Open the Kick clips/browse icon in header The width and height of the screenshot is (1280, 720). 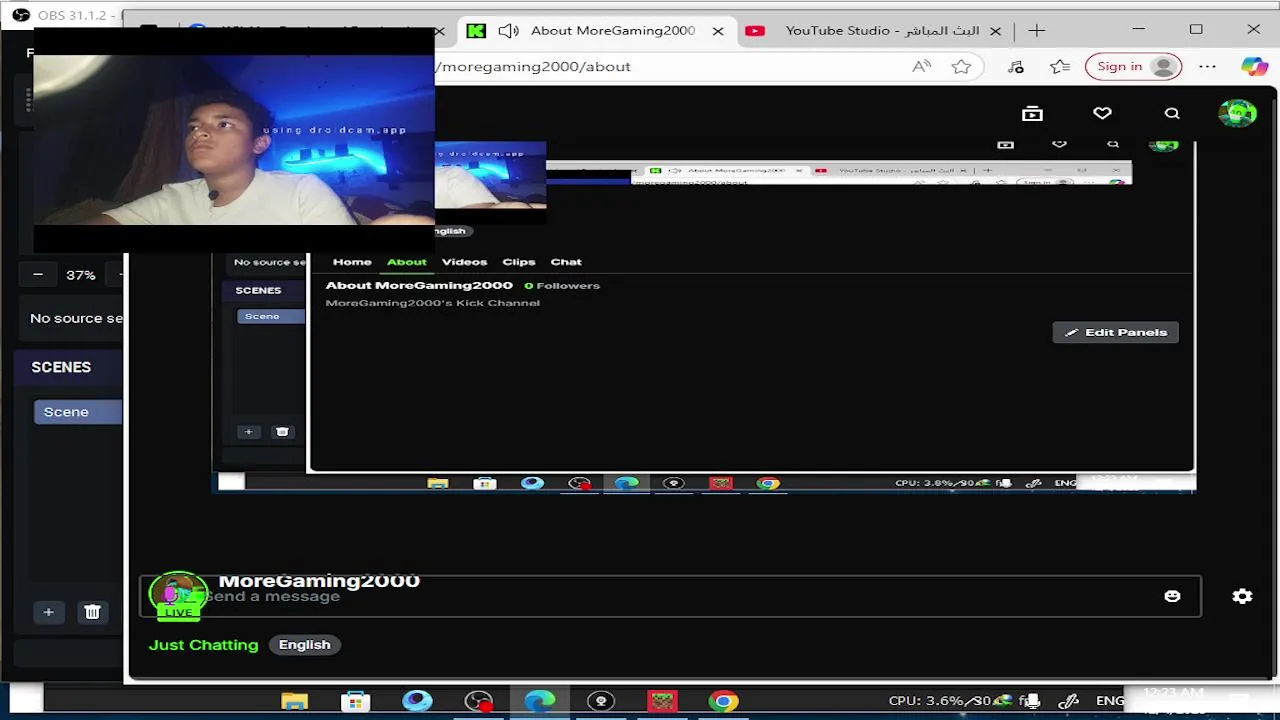(1032, 113)
